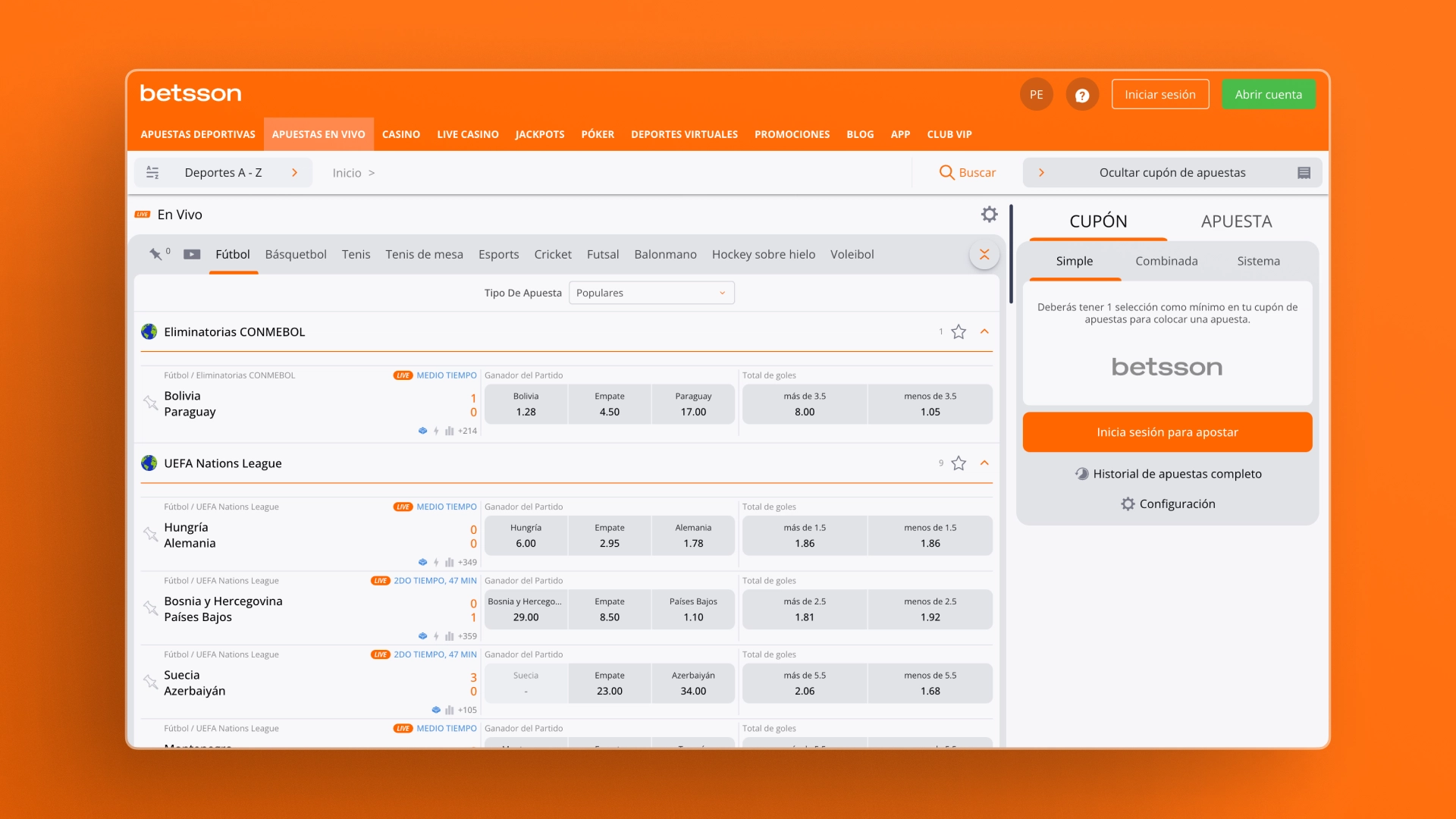Open the Casino menu item

coord(401,134)
